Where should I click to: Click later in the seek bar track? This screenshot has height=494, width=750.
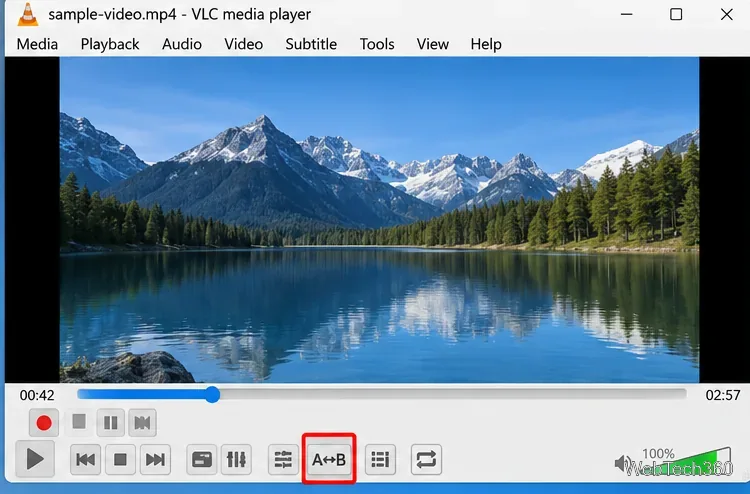click(452, 395)
